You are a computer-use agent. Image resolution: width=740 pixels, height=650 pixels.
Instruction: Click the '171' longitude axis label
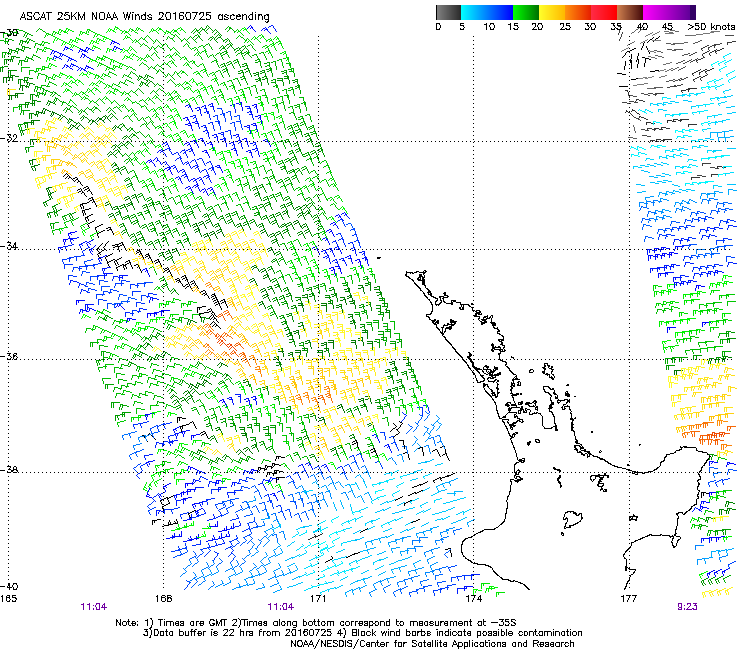coord(318,599)
